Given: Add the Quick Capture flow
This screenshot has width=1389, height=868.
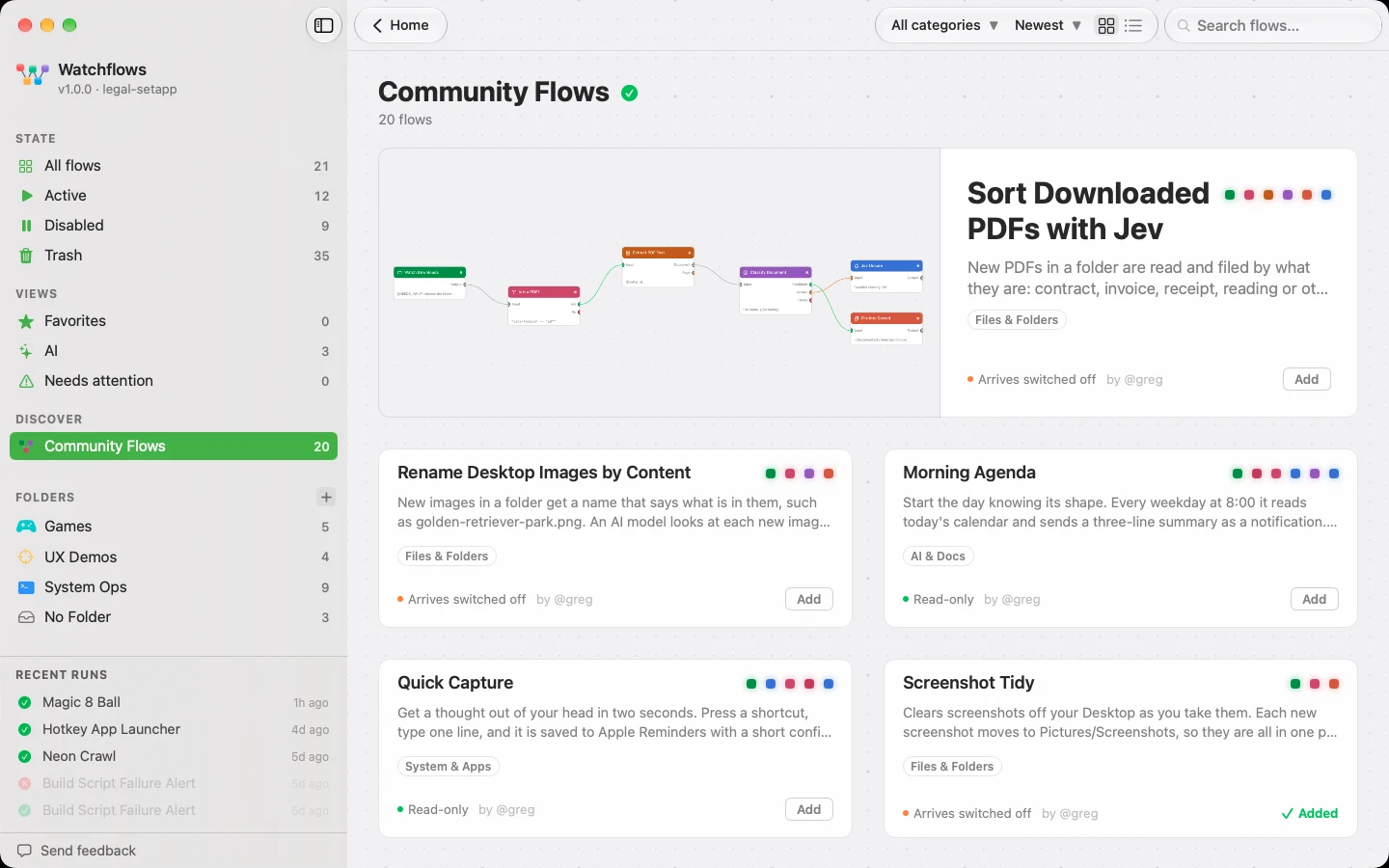Looking at the screenshot, I should [x=809, y=809].
